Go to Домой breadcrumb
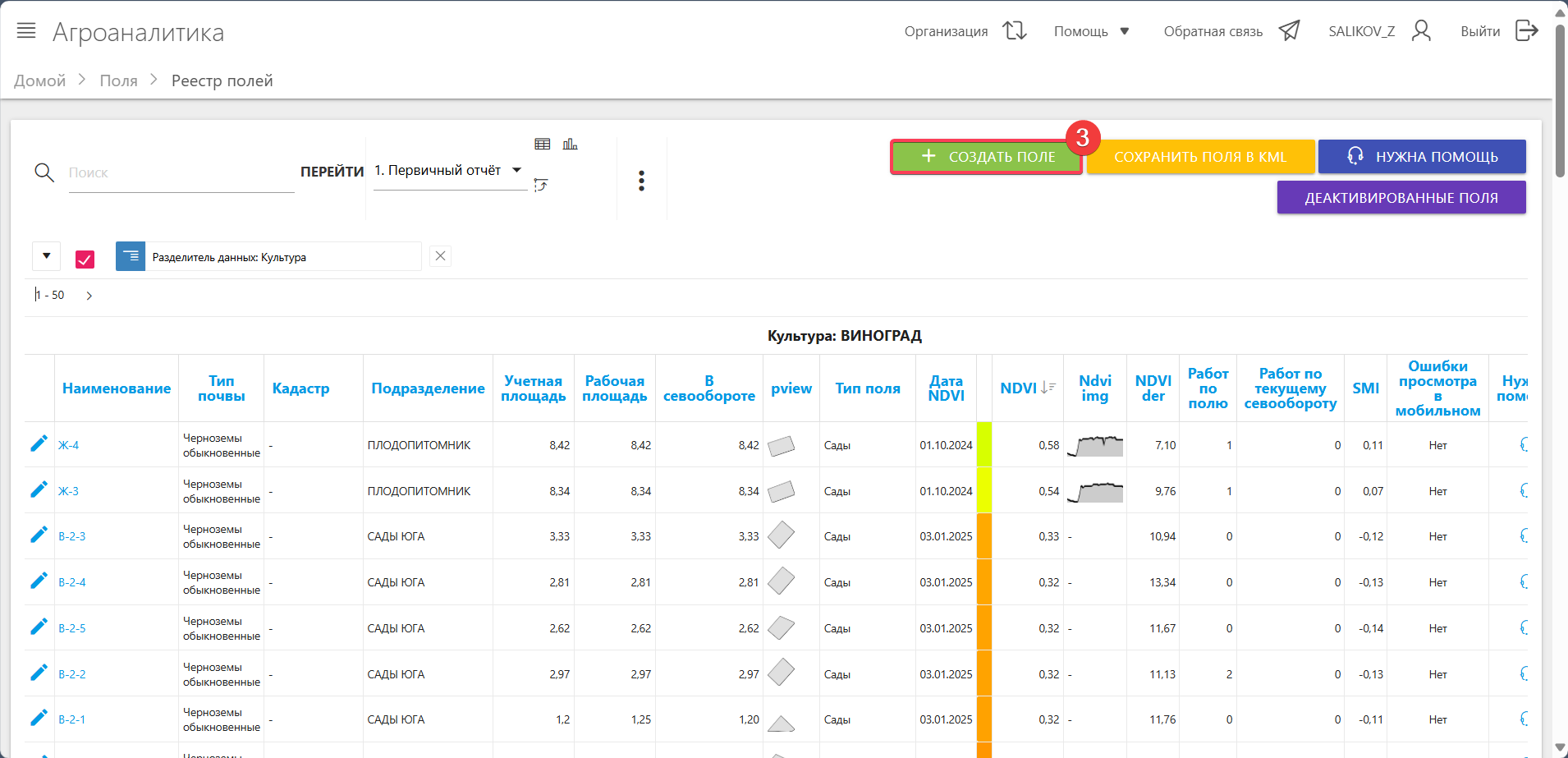 click(39, 80)
